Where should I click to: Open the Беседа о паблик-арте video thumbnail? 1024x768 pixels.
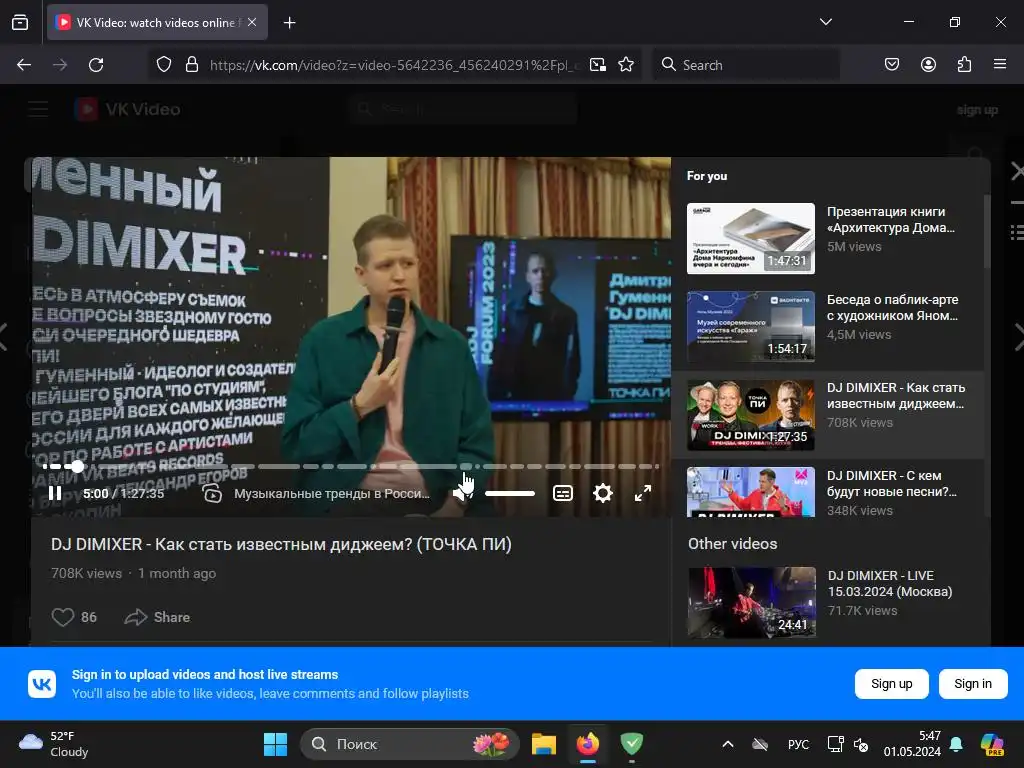[751, 327]
